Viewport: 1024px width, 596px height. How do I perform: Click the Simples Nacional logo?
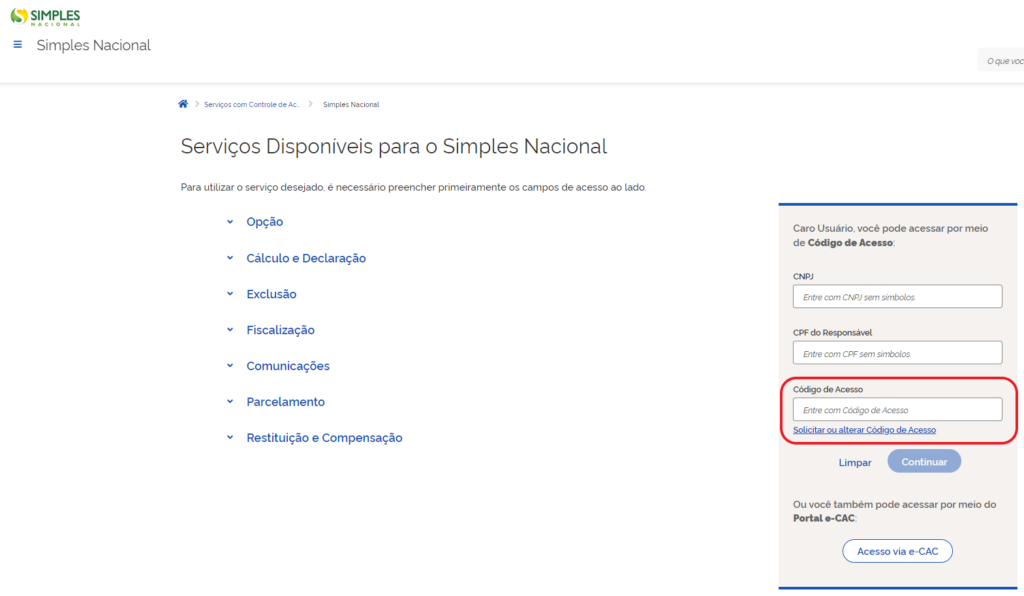click(x=45, y=17)
